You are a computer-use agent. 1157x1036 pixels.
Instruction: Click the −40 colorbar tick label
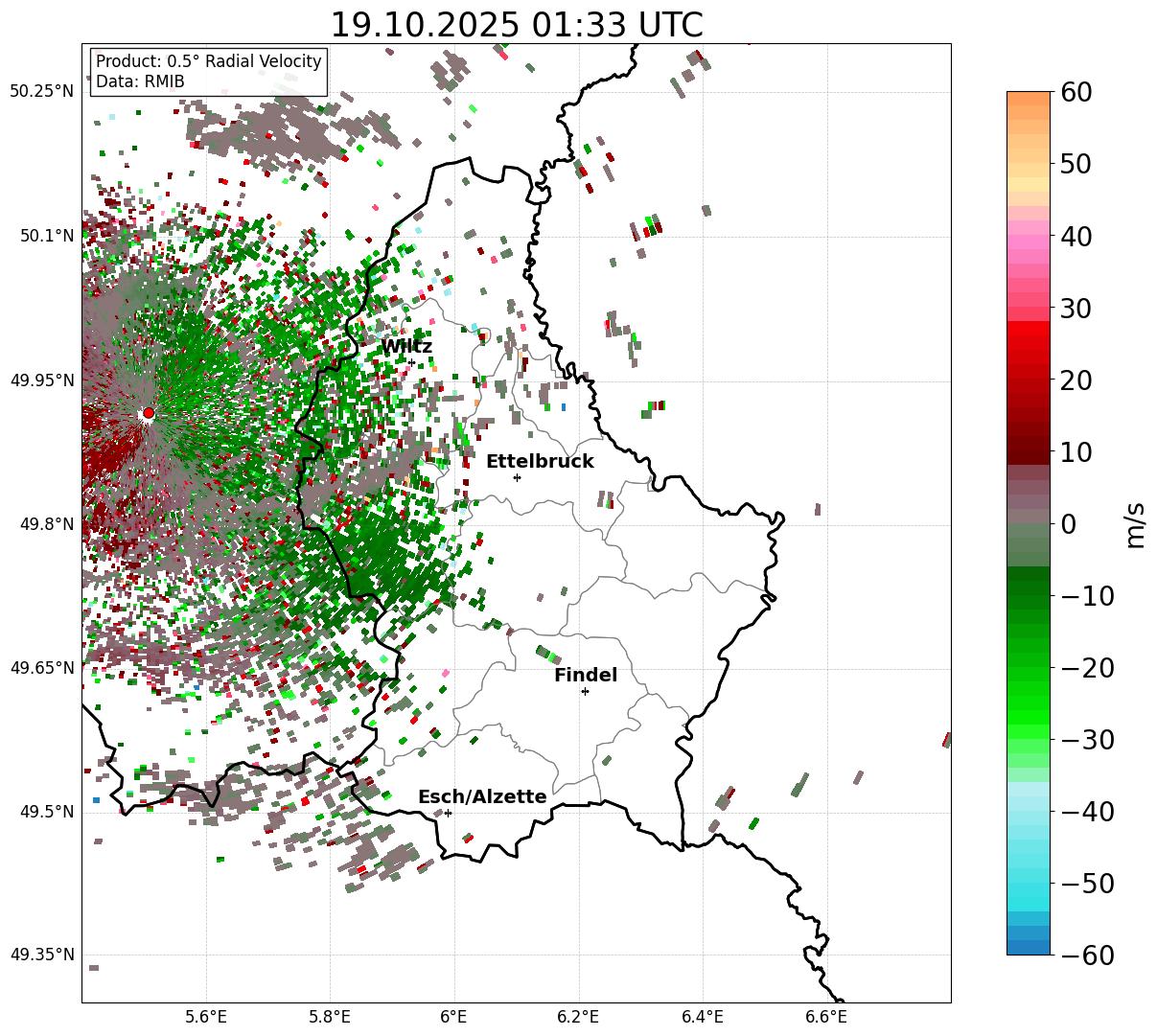[x=1087, y=812]
